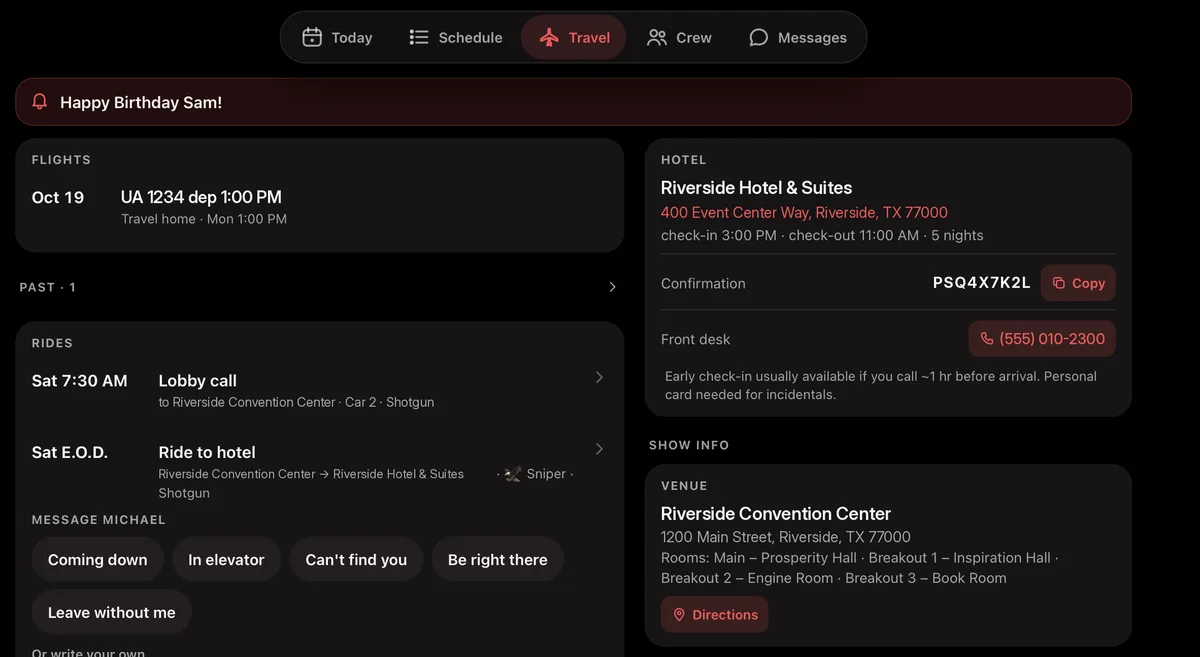Click the chat bubble icon beside Messages
The image size is (1200, 657).
(x=759, y=38)
